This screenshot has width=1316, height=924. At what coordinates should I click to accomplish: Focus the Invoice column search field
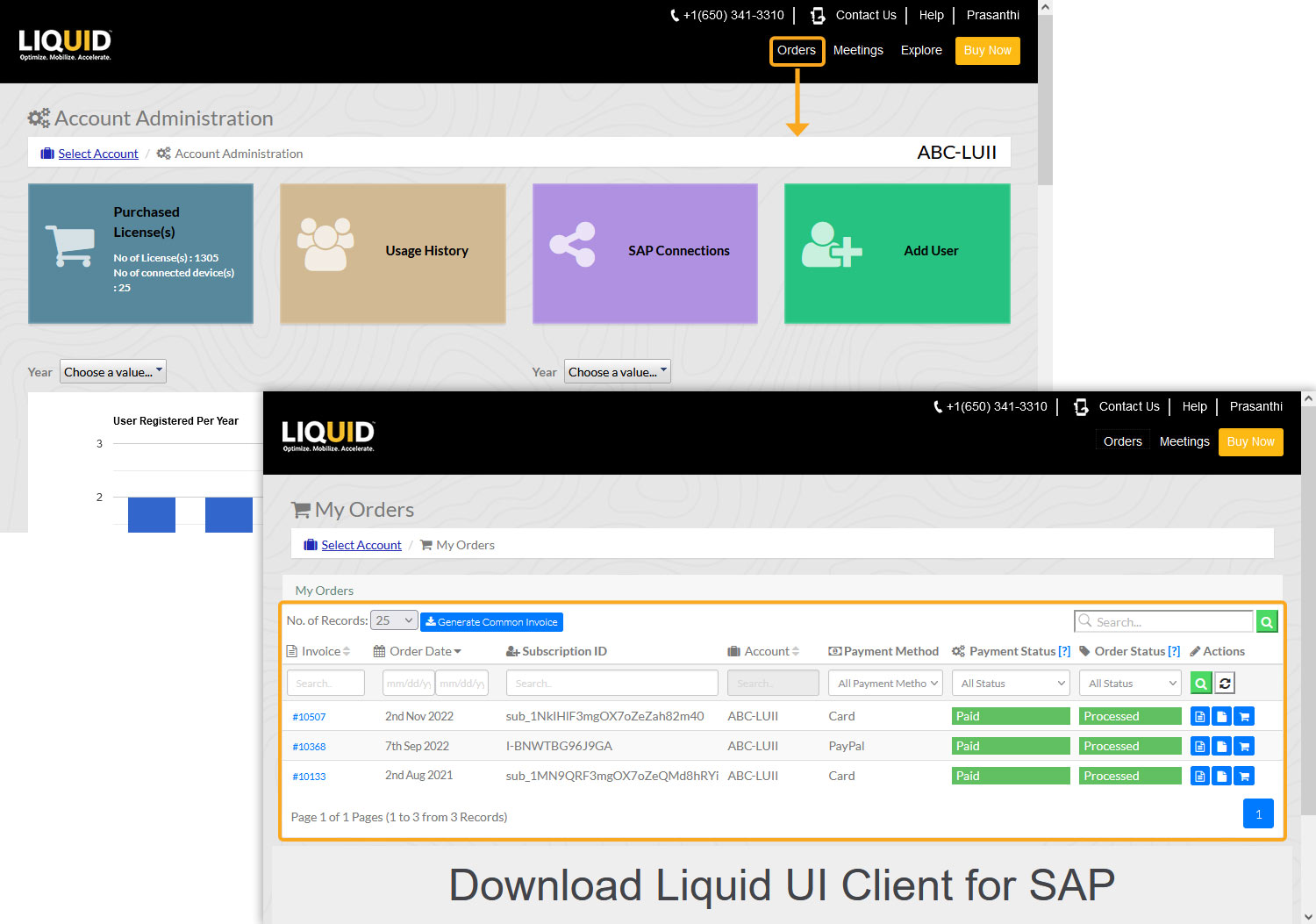point(325,683)
